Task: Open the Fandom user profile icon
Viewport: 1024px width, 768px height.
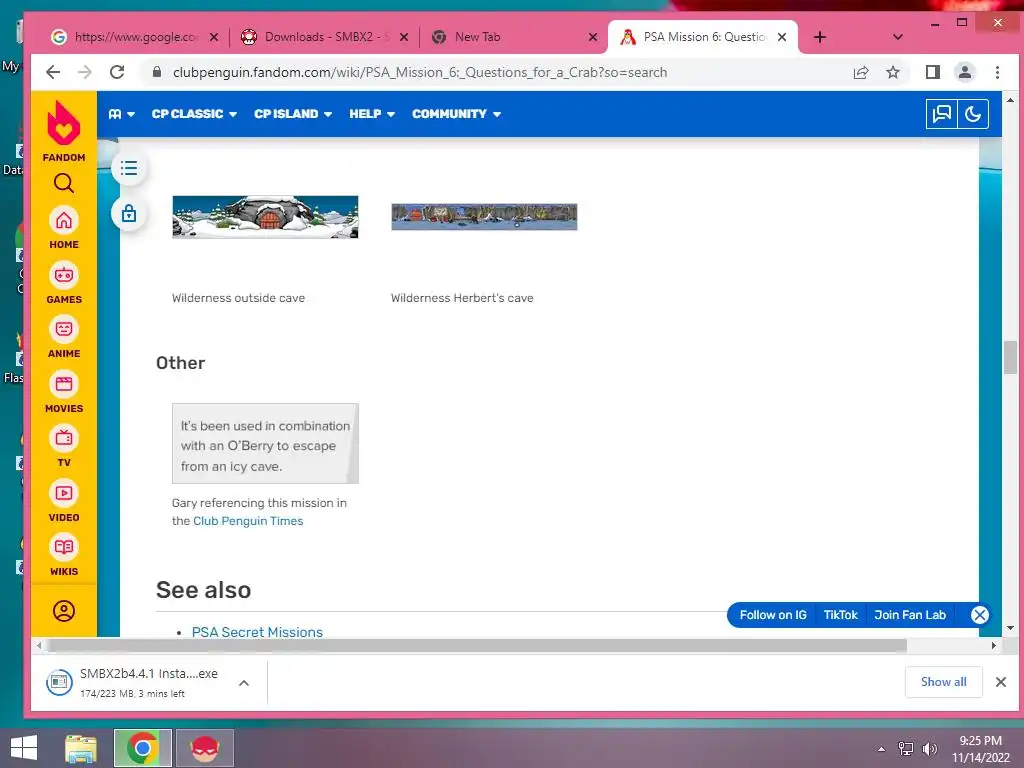Action: pyautogui.click(x=64, y=611)
